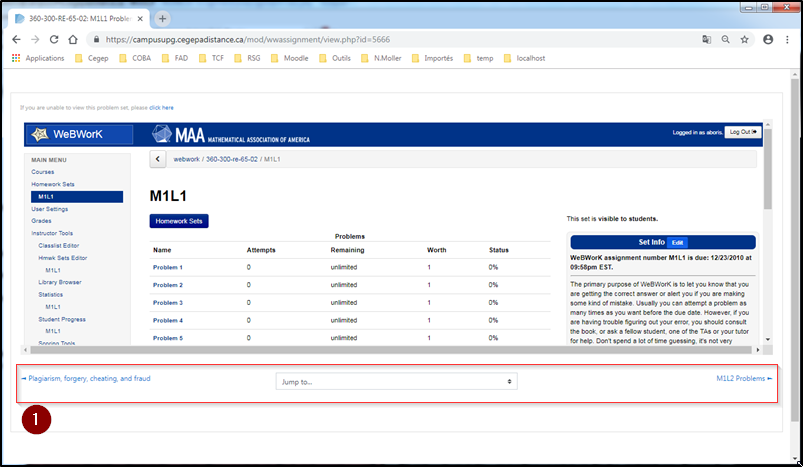The height and width of the screenshot is (467, 803).
Task: Click Edit in Set Info header
Action: pyautogui.click(x=677, y=242)
